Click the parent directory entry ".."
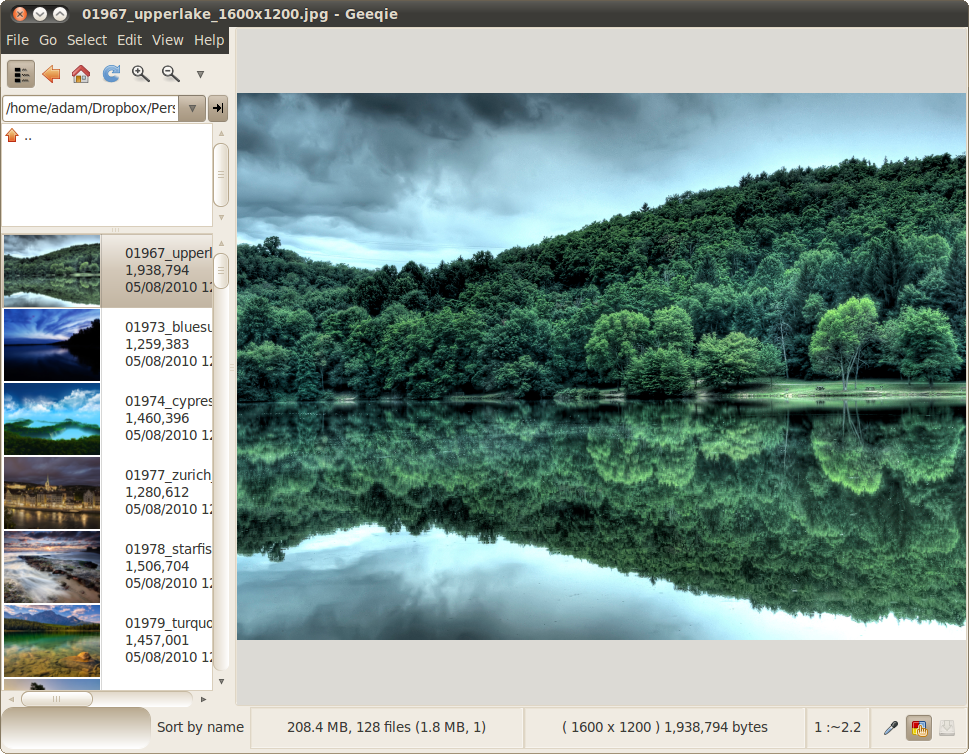969x754 pixels. pos(27,135)
